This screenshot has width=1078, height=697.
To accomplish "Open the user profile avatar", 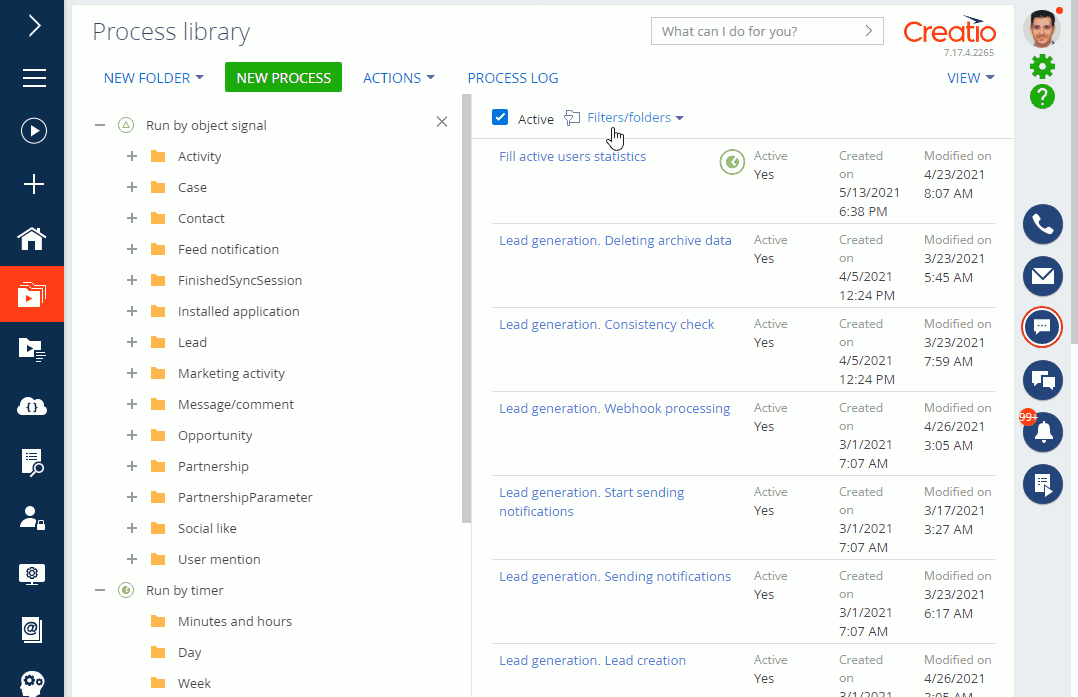I will pos(1042,29).
